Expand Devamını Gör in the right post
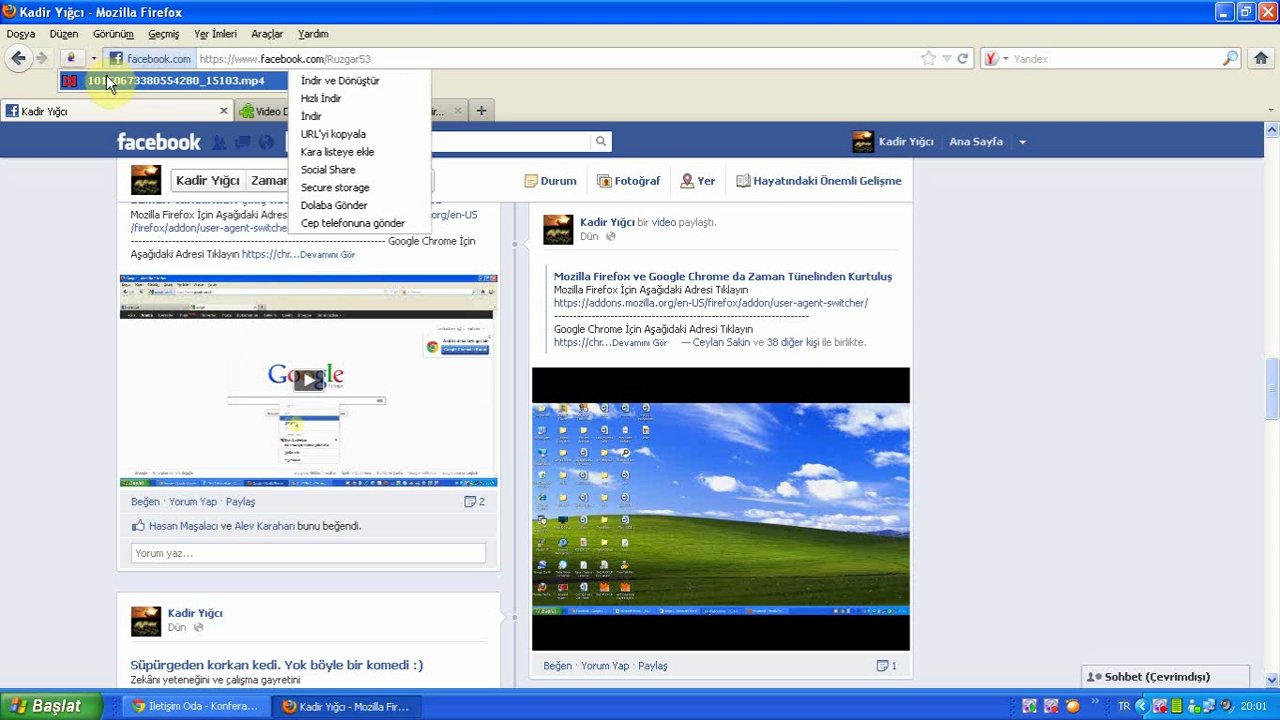The image size is (1280, 720). (x=639, y=343)
